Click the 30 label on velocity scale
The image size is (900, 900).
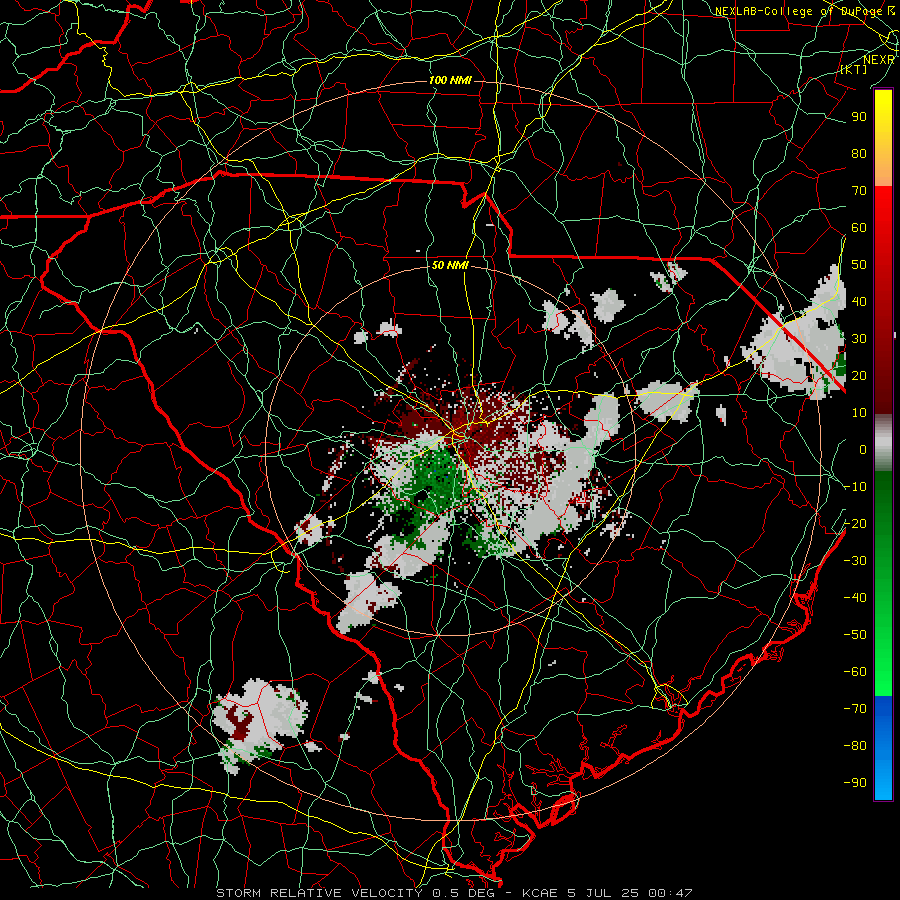859,339
